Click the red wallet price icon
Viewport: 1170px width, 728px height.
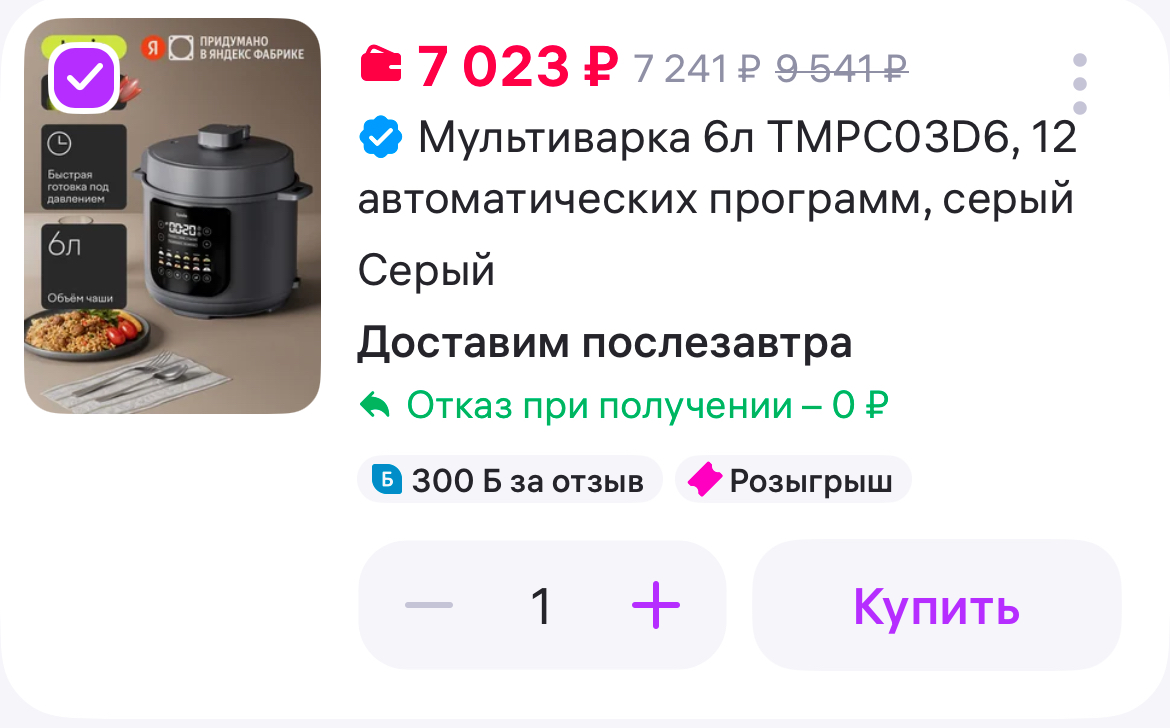click(381, 63)
